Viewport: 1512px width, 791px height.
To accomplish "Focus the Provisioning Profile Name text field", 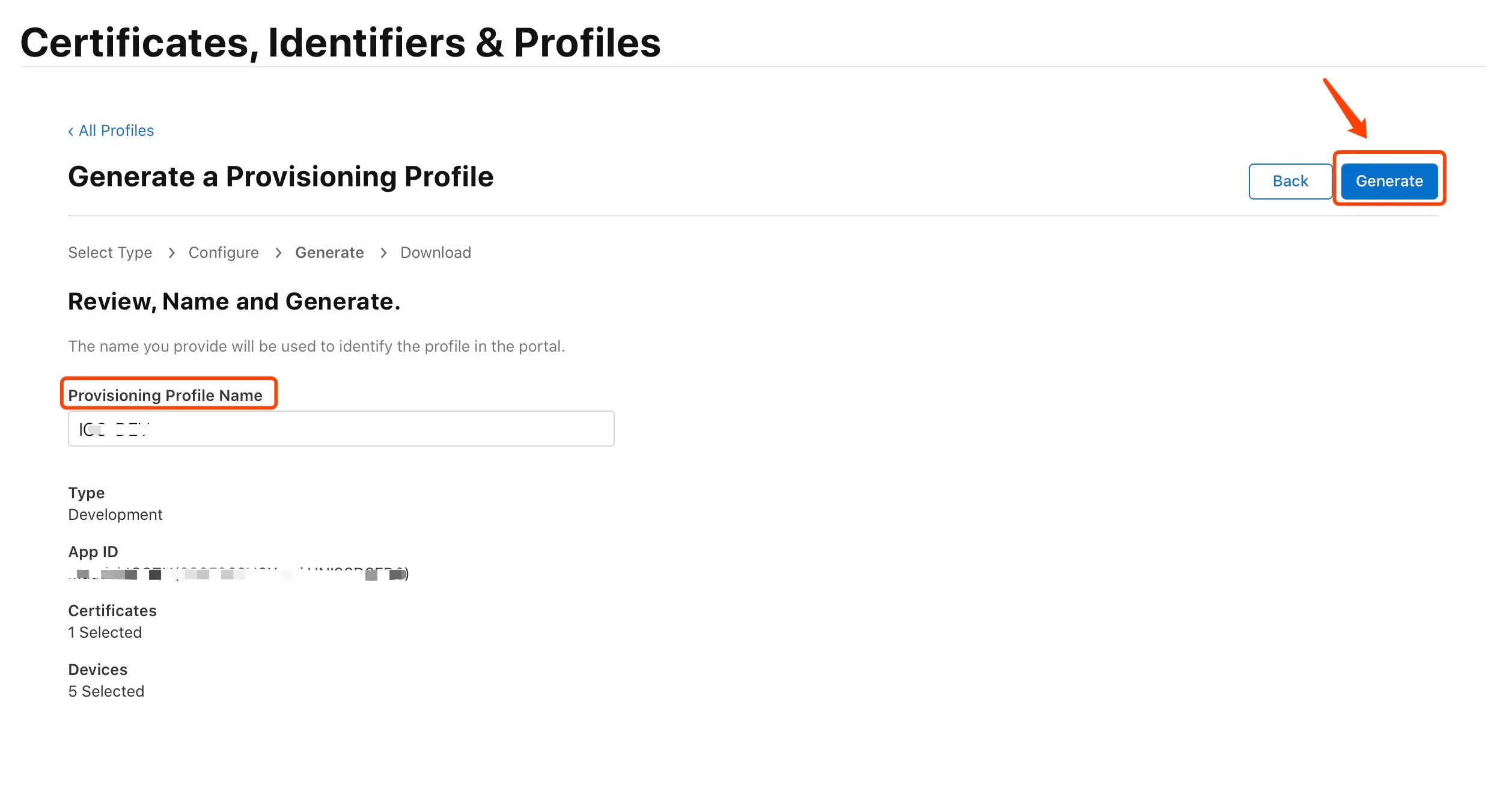I will (341, 429).
